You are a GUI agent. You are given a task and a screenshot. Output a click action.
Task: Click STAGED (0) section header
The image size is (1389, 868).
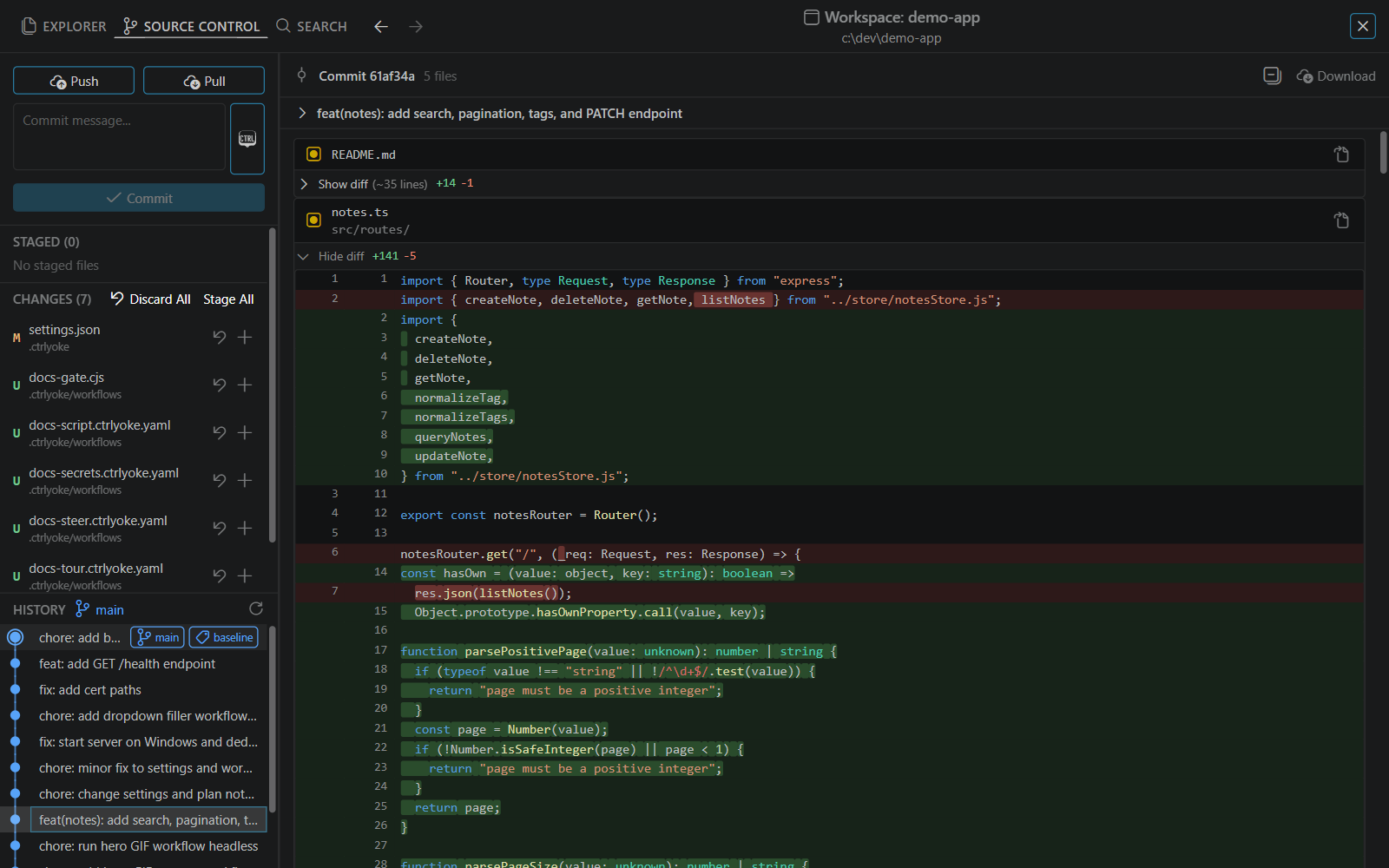(x=46, y=241)
